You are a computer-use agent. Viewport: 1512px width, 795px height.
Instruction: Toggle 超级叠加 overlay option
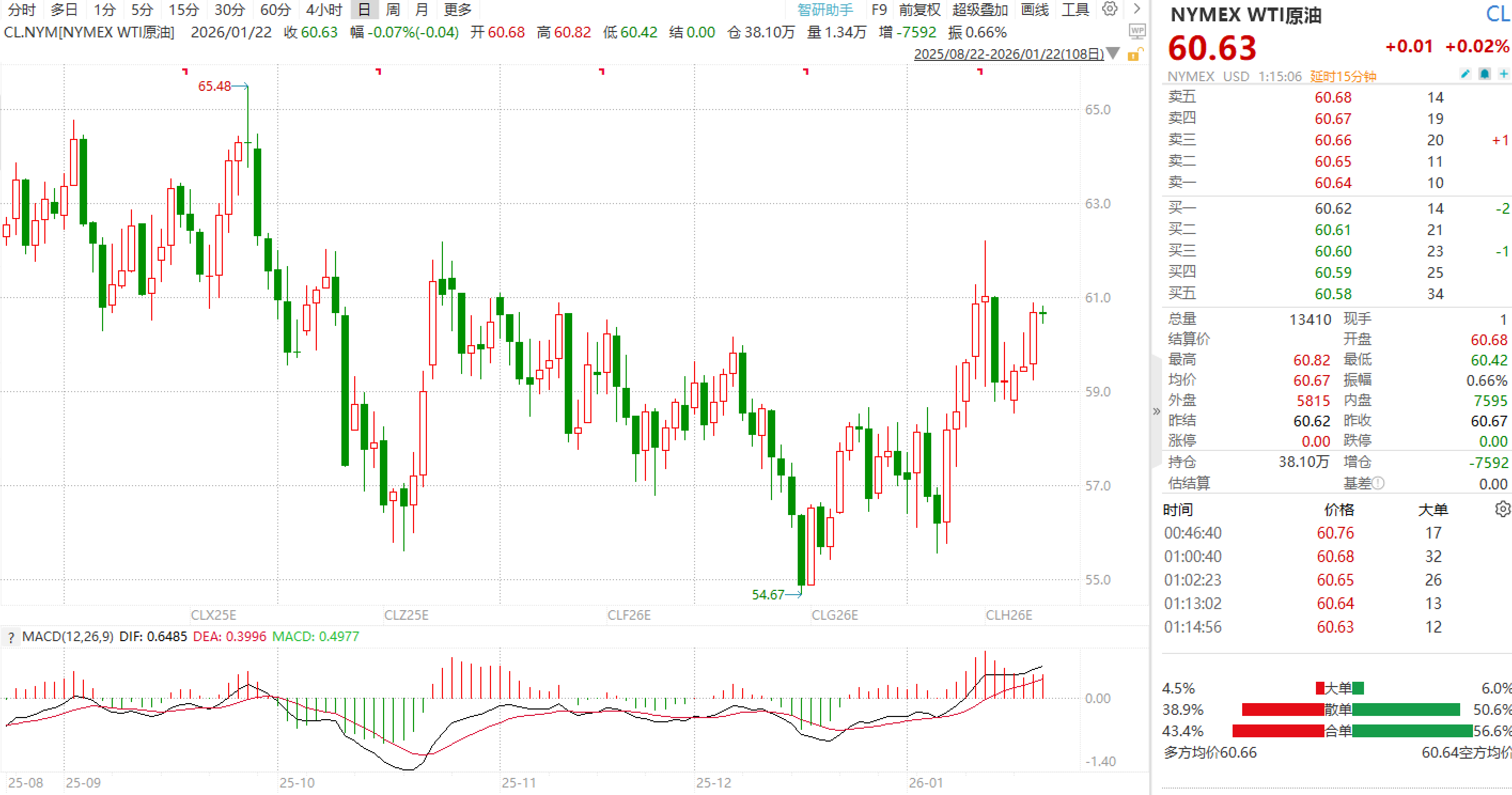980,10
